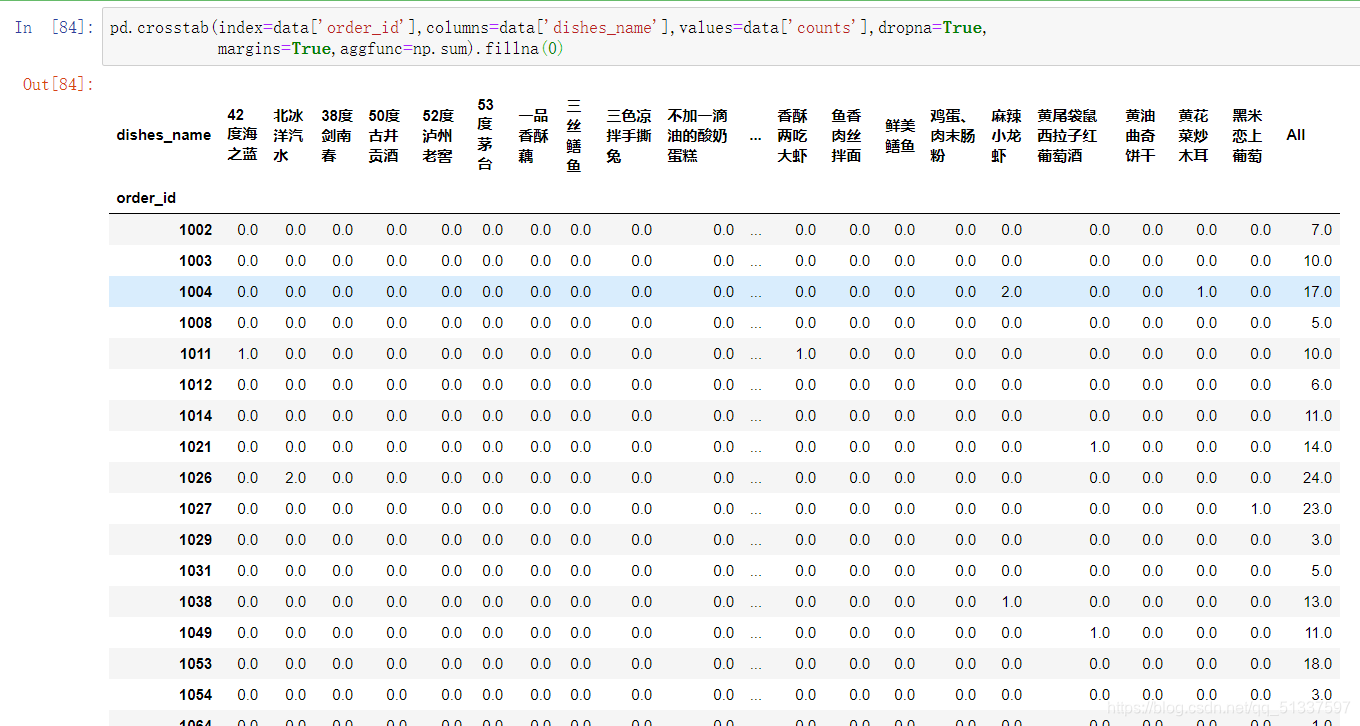
Task: Click the All total 17.0 for order 1004
Action: 1318,292
